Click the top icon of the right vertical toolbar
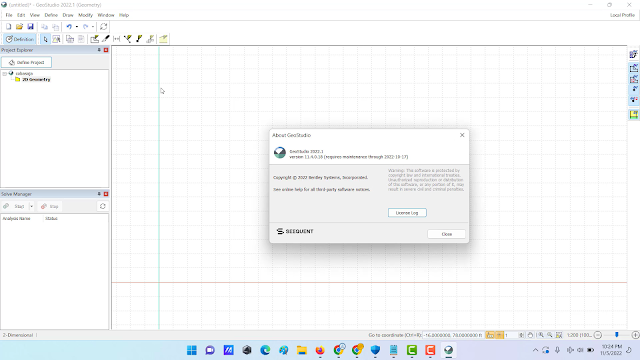Viewport: 640px width, 360px height. click(x=633, y=54)
